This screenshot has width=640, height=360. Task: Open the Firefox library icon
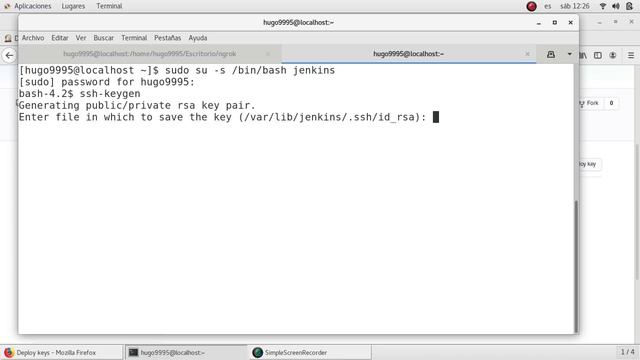pyautogui.click(x=584, y=55)
